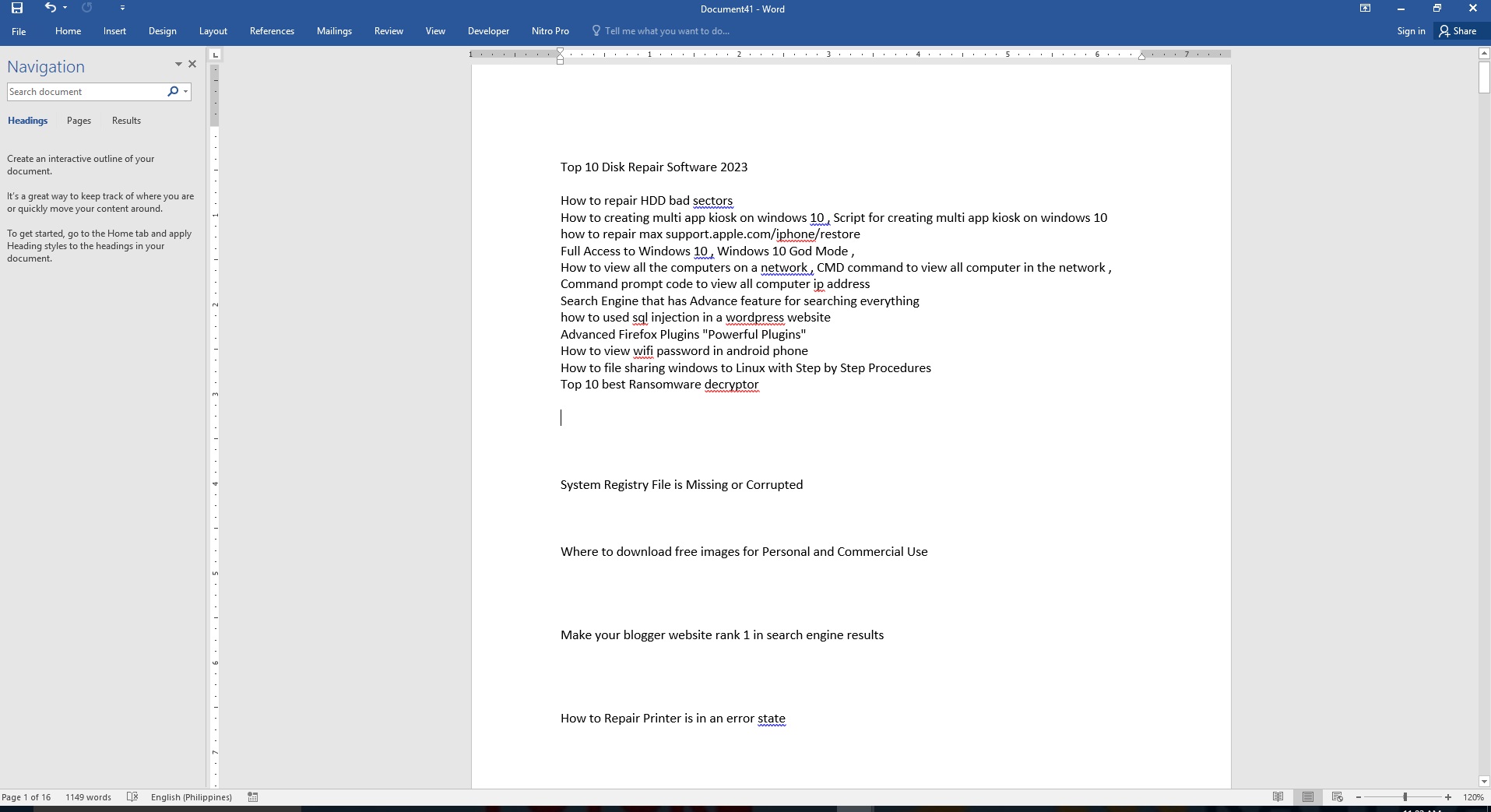The width and height of the screenshot is (1491, 812).
Task: Click the line Advanced Firefox Plugins
Action: 684,335
